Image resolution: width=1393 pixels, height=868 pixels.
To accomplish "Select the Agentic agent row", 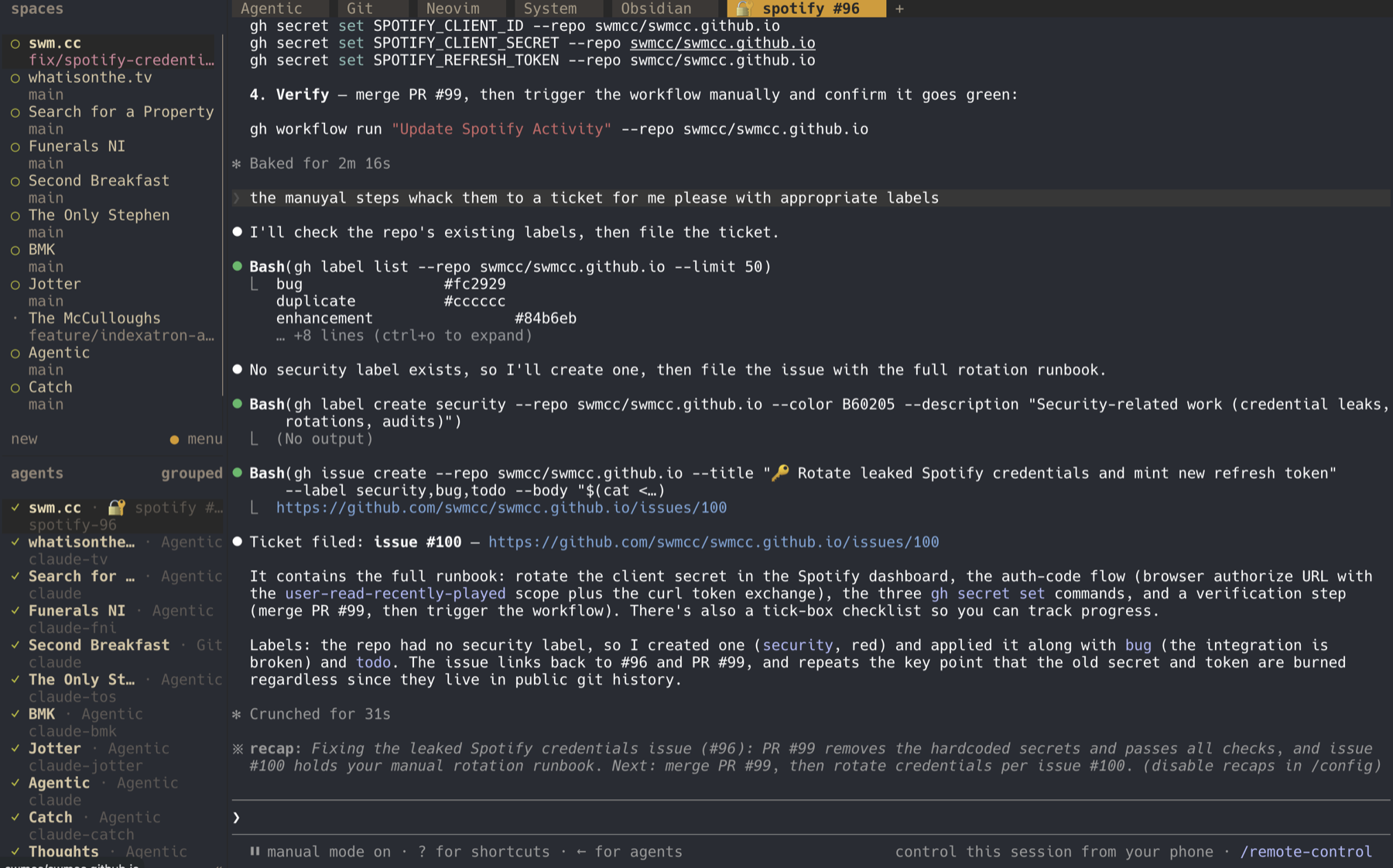I will pos(112,791).
